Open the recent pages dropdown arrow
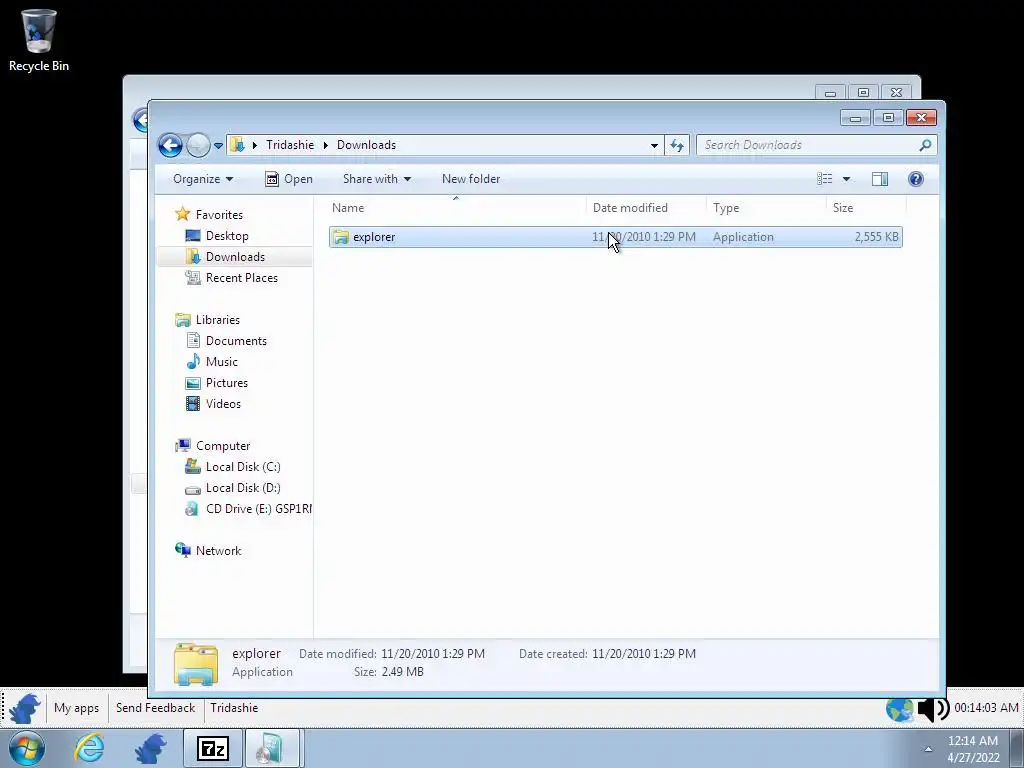The height and width of the screenshot is (768, 1024). [x=218, y=146]
